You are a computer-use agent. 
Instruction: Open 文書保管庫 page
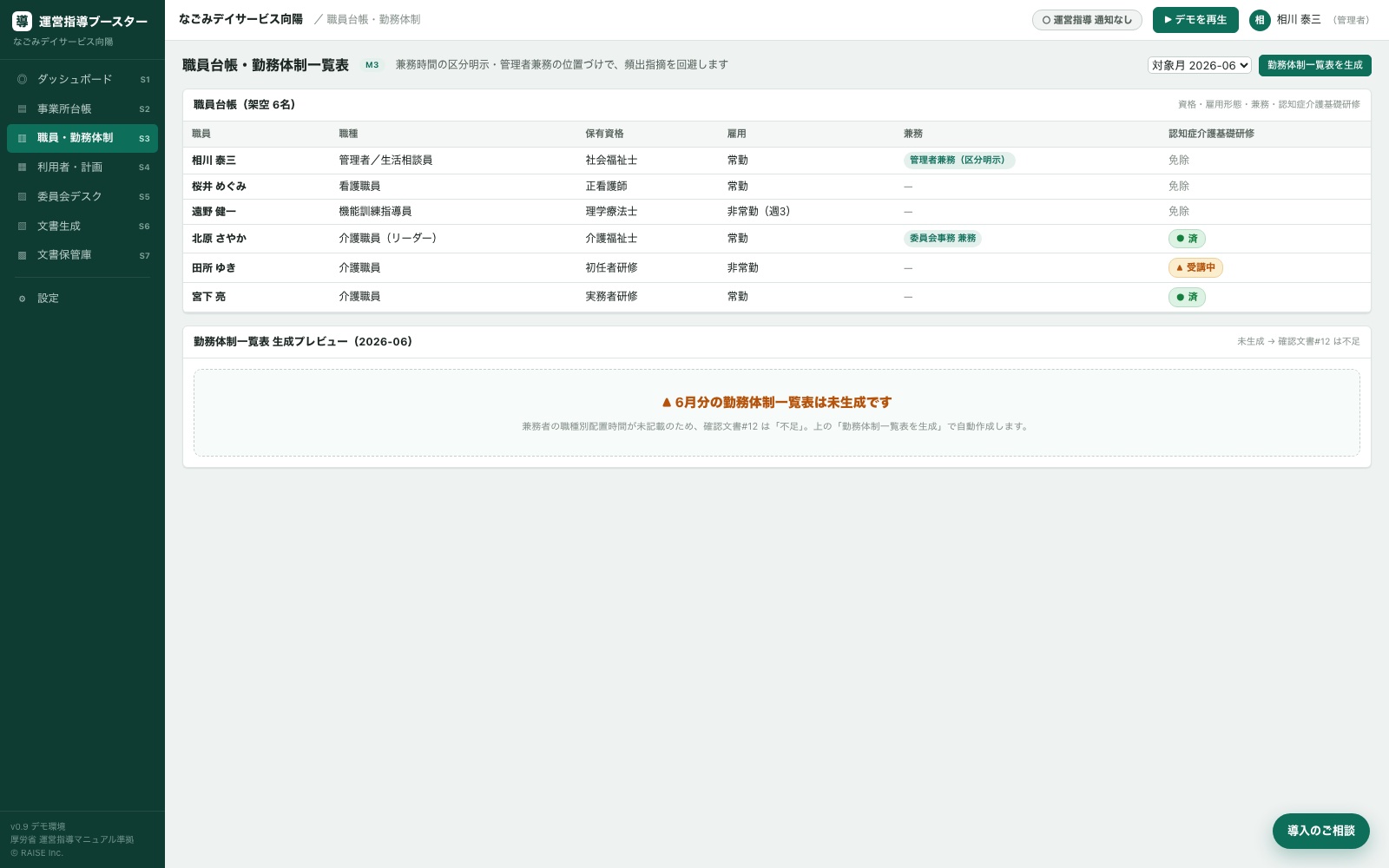tap(82, 255)
